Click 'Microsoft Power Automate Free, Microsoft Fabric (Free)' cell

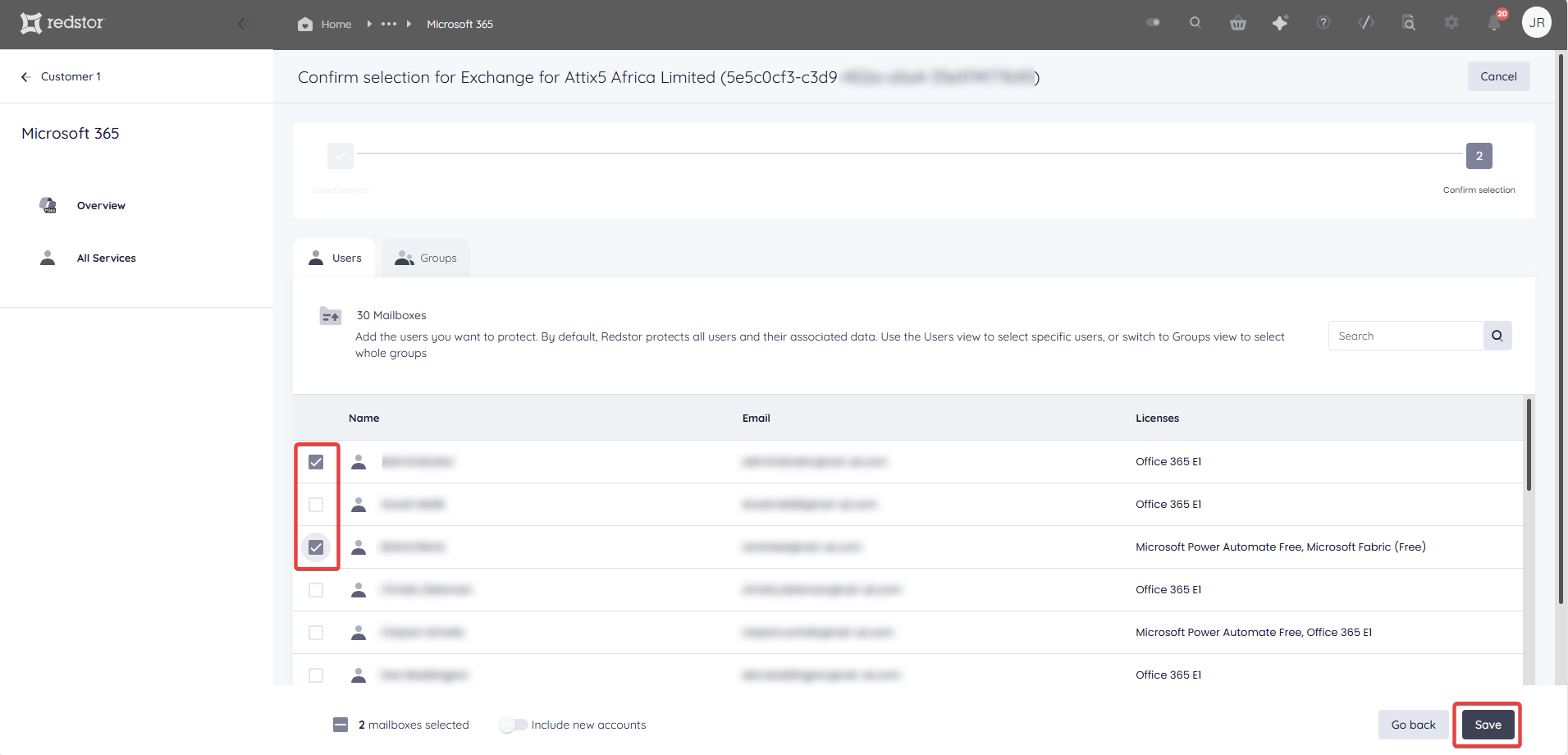[1280, 547]
